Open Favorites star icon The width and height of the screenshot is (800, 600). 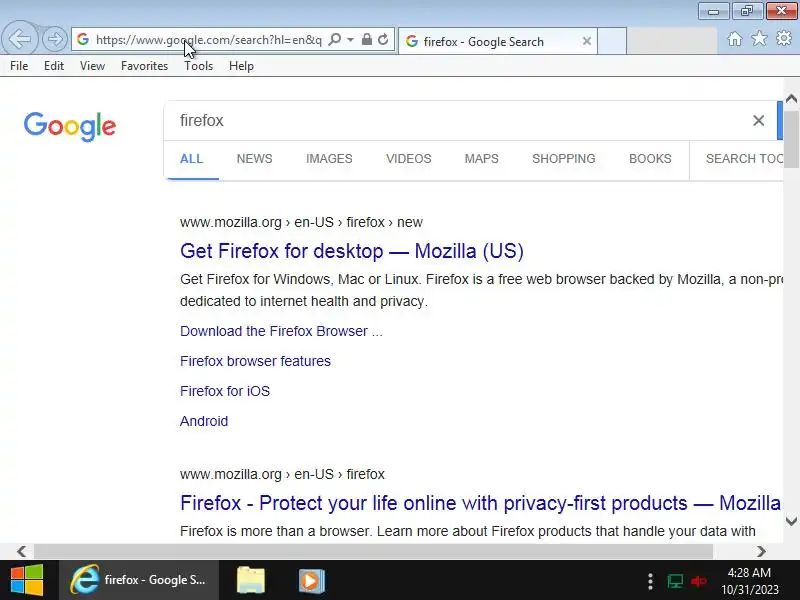tap(759, 38)
